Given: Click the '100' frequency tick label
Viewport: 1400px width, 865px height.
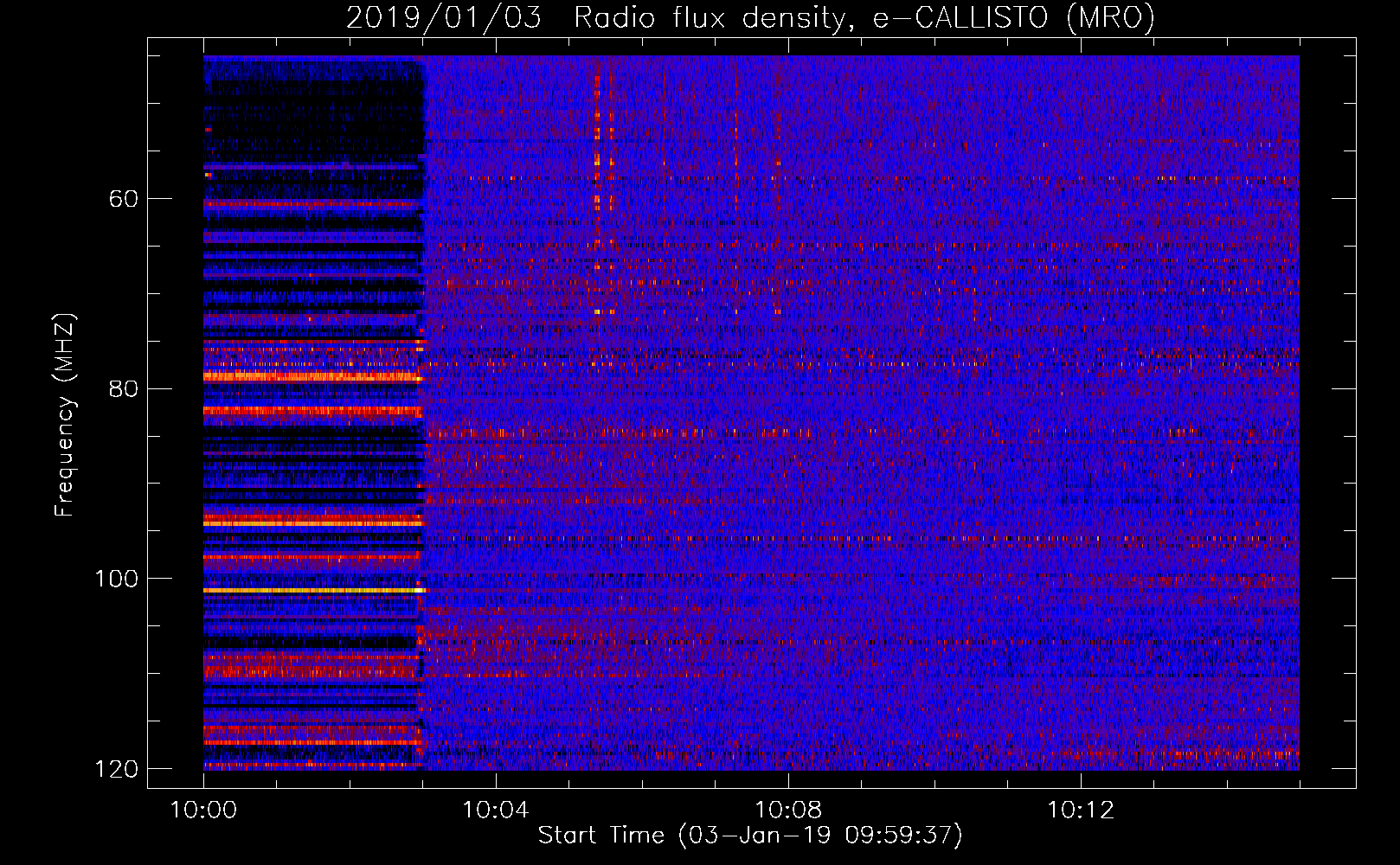Looking at the screenshot, I should click(x=116, y=579).
